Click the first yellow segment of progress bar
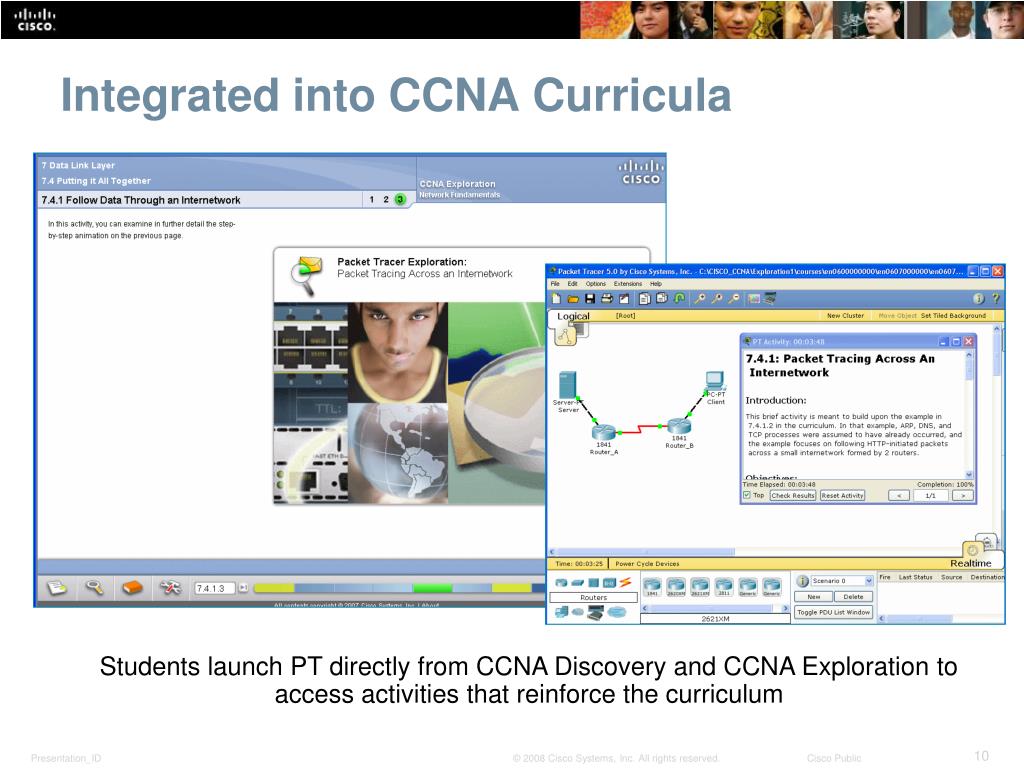 [274, 588]
